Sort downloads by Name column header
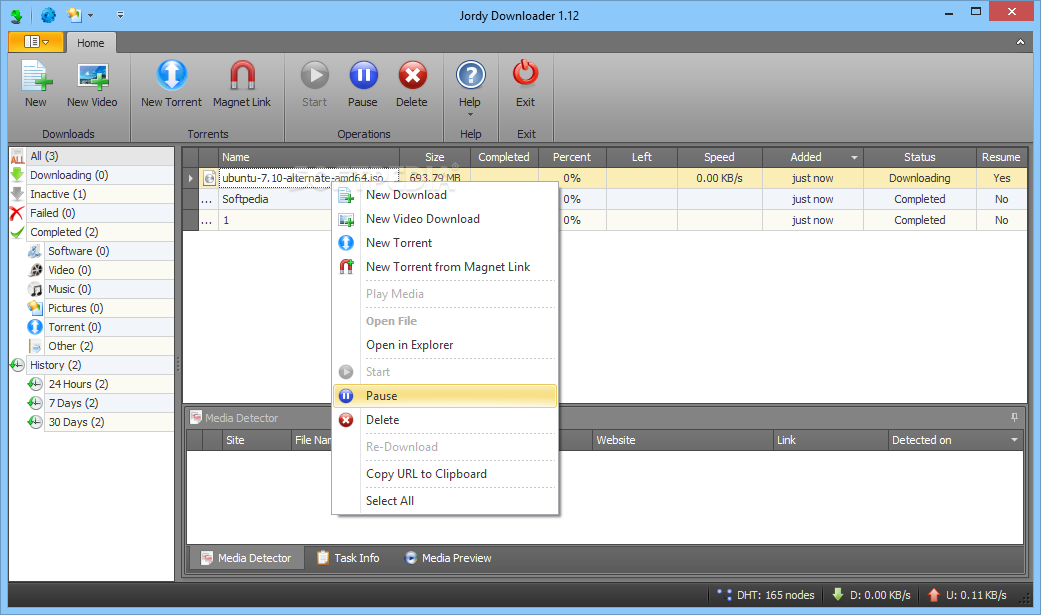Screen dimensions: 1041x615 pos(309,157)
